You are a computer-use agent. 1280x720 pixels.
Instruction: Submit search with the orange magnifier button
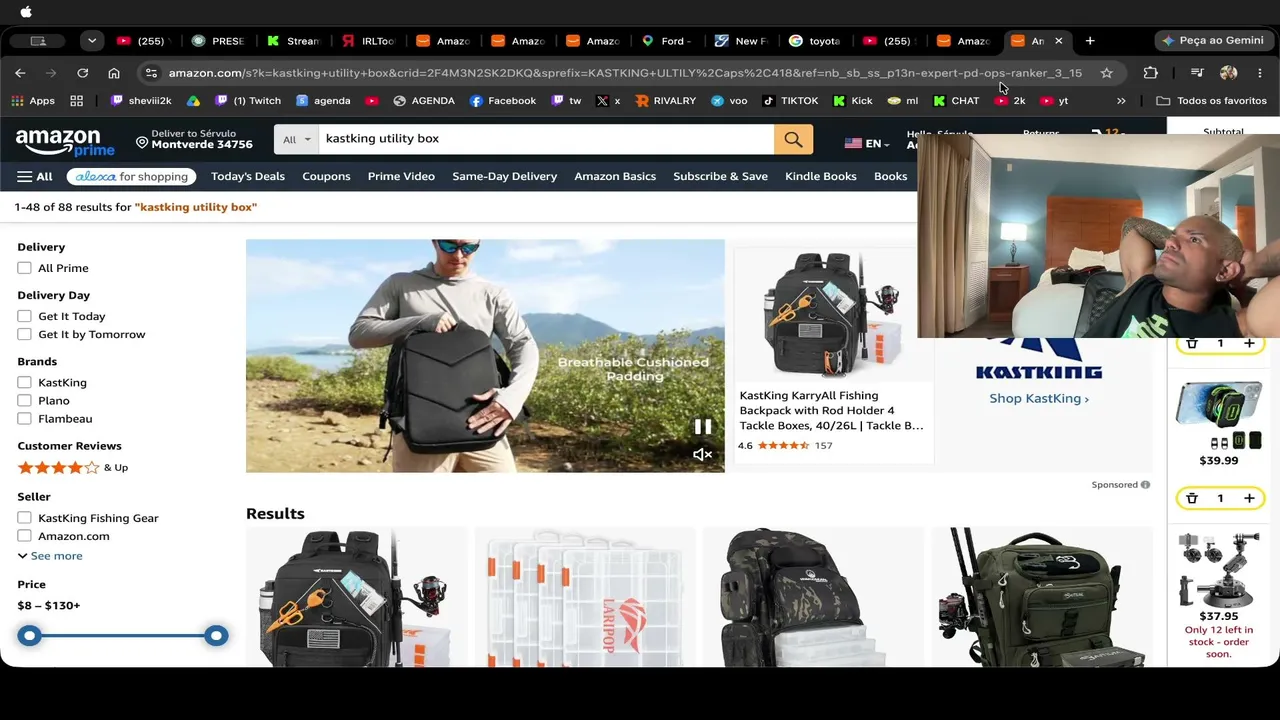point(793,140)
